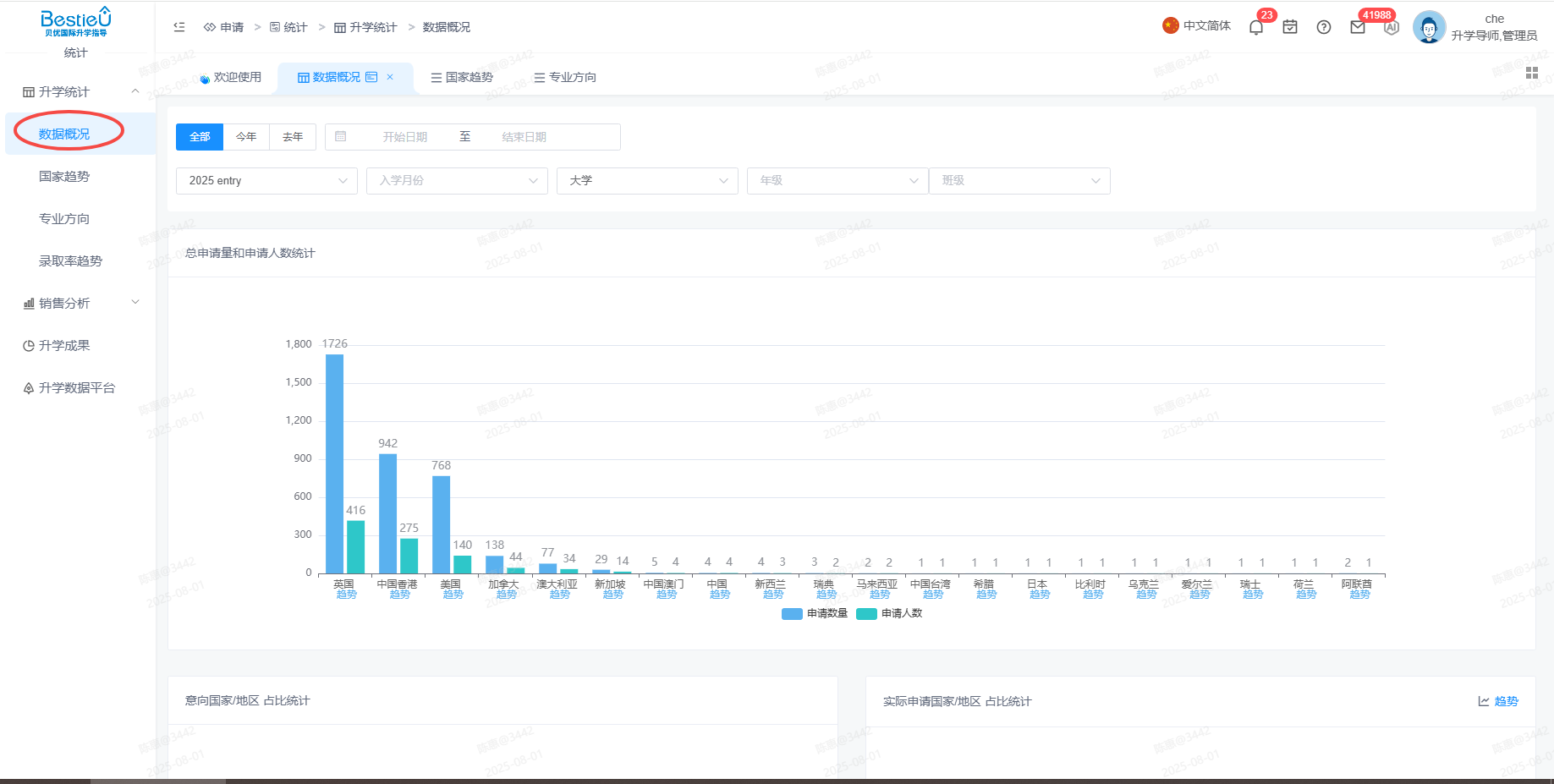Image resolution: width=1554 pixels, height=784 pixels.
Task: Select the 去年 time filter
Action: point(293,137)
